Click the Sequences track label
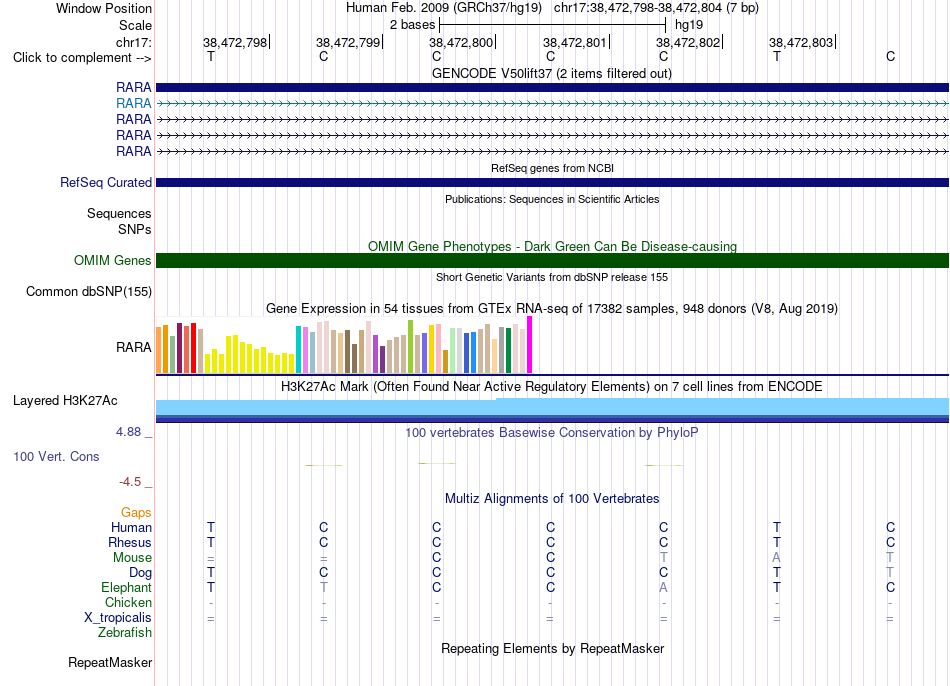This screenshot has width=950, height=686. [x=119, y=213]
